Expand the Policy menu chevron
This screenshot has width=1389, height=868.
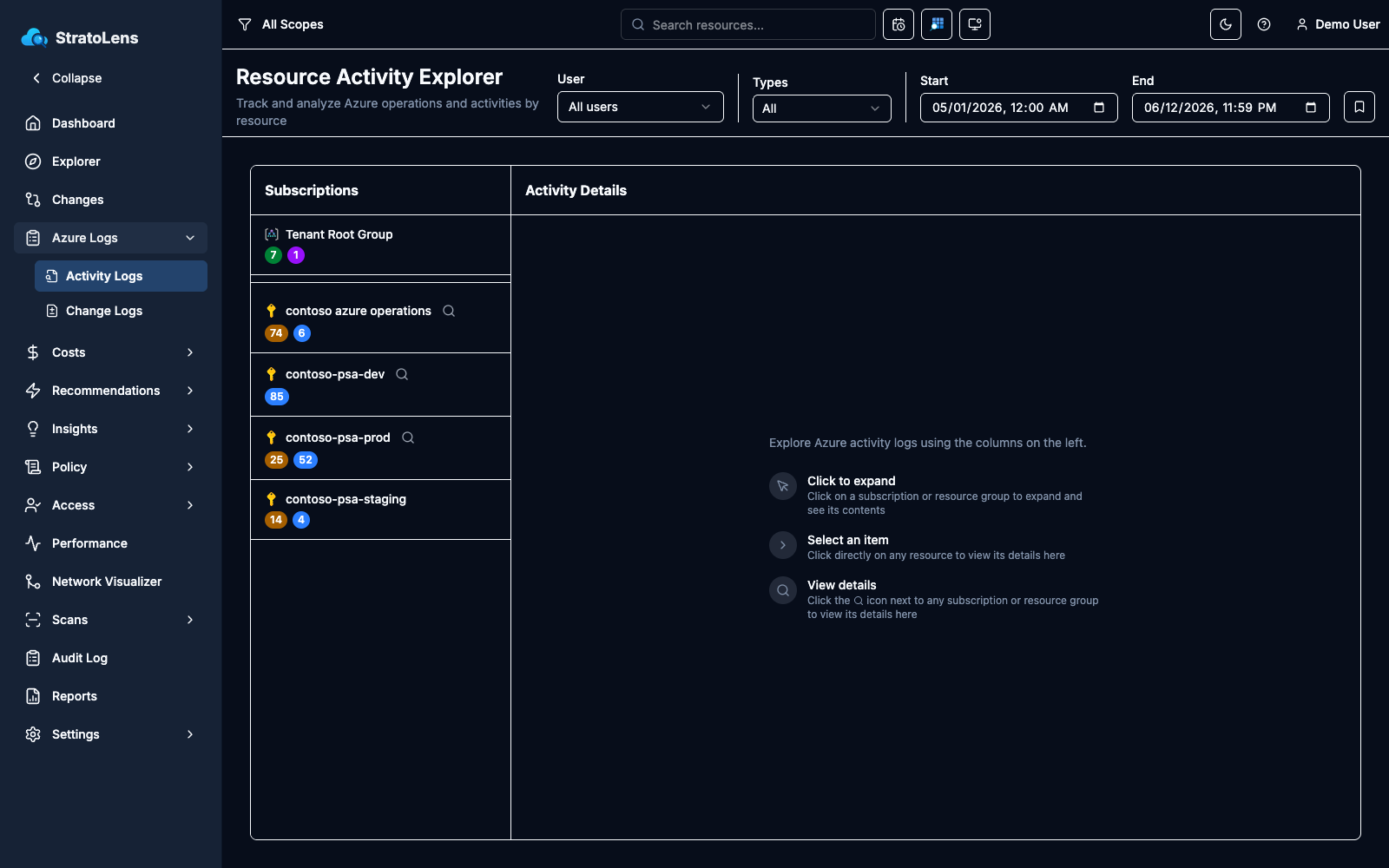(x=190, y=467)
